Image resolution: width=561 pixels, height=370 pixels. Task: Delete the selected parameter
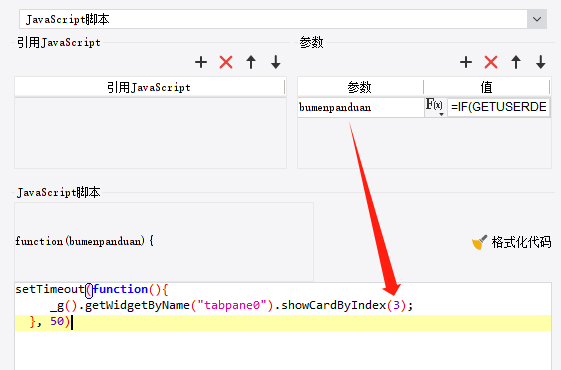click(x=491, y=62)
